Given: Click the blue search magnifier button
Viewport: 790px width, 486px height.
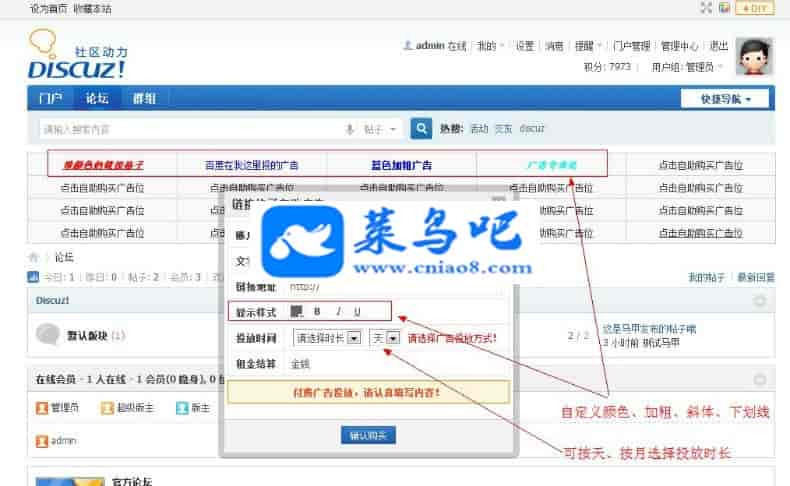Looking at the screenshot, I should tap(422, 129).
